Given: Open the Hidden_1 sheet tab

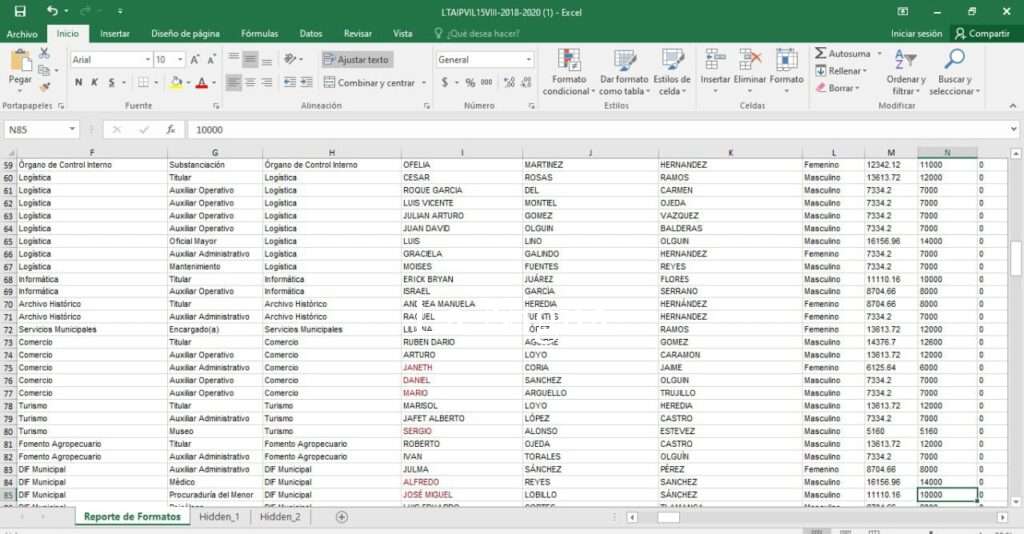Looking at the screenshot, I should click(x=218, y=517).
